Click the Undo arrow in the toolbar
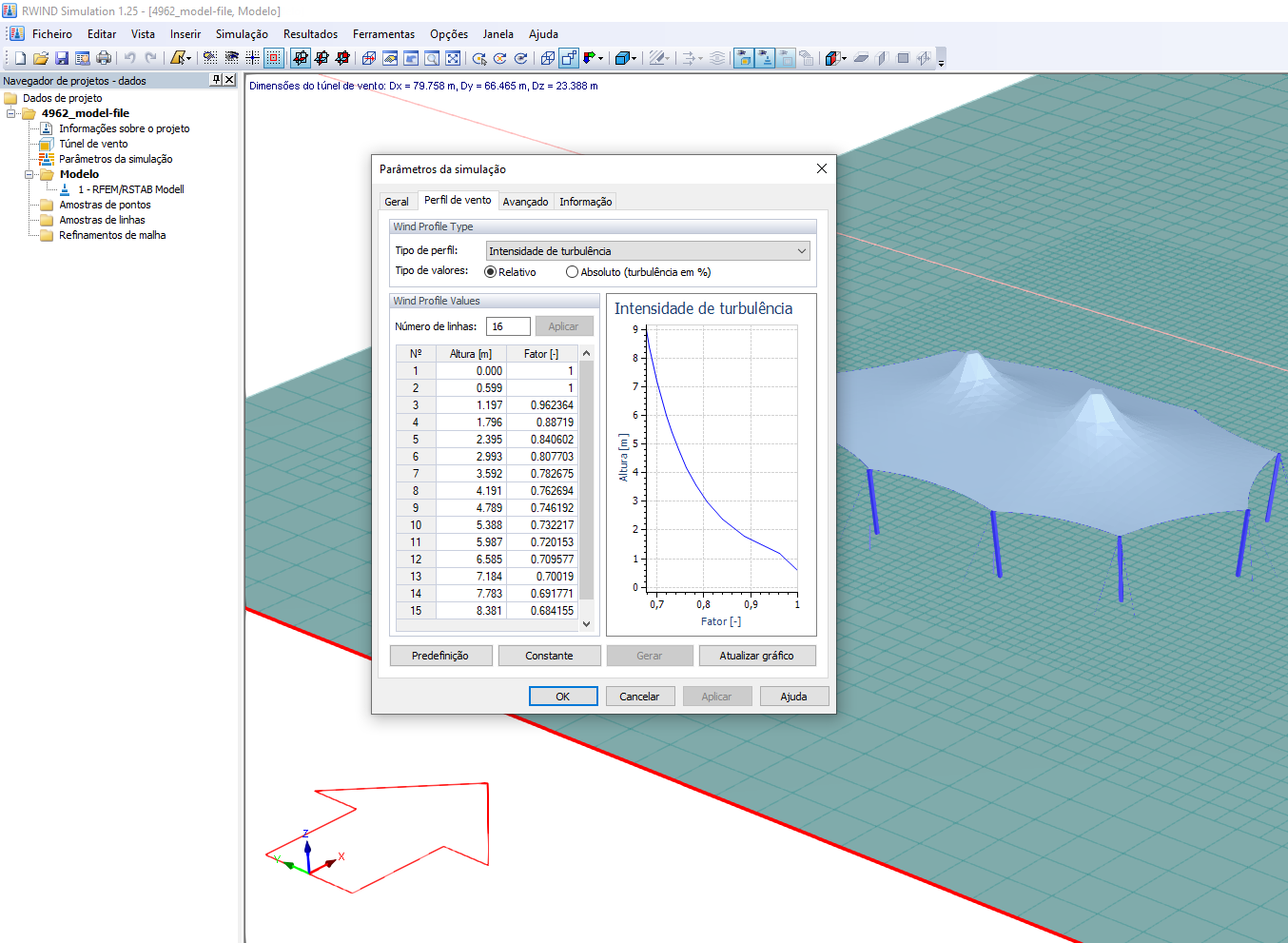Viewport: 1288px width, 943px height. pyautogui.click(x=130, y=58)
